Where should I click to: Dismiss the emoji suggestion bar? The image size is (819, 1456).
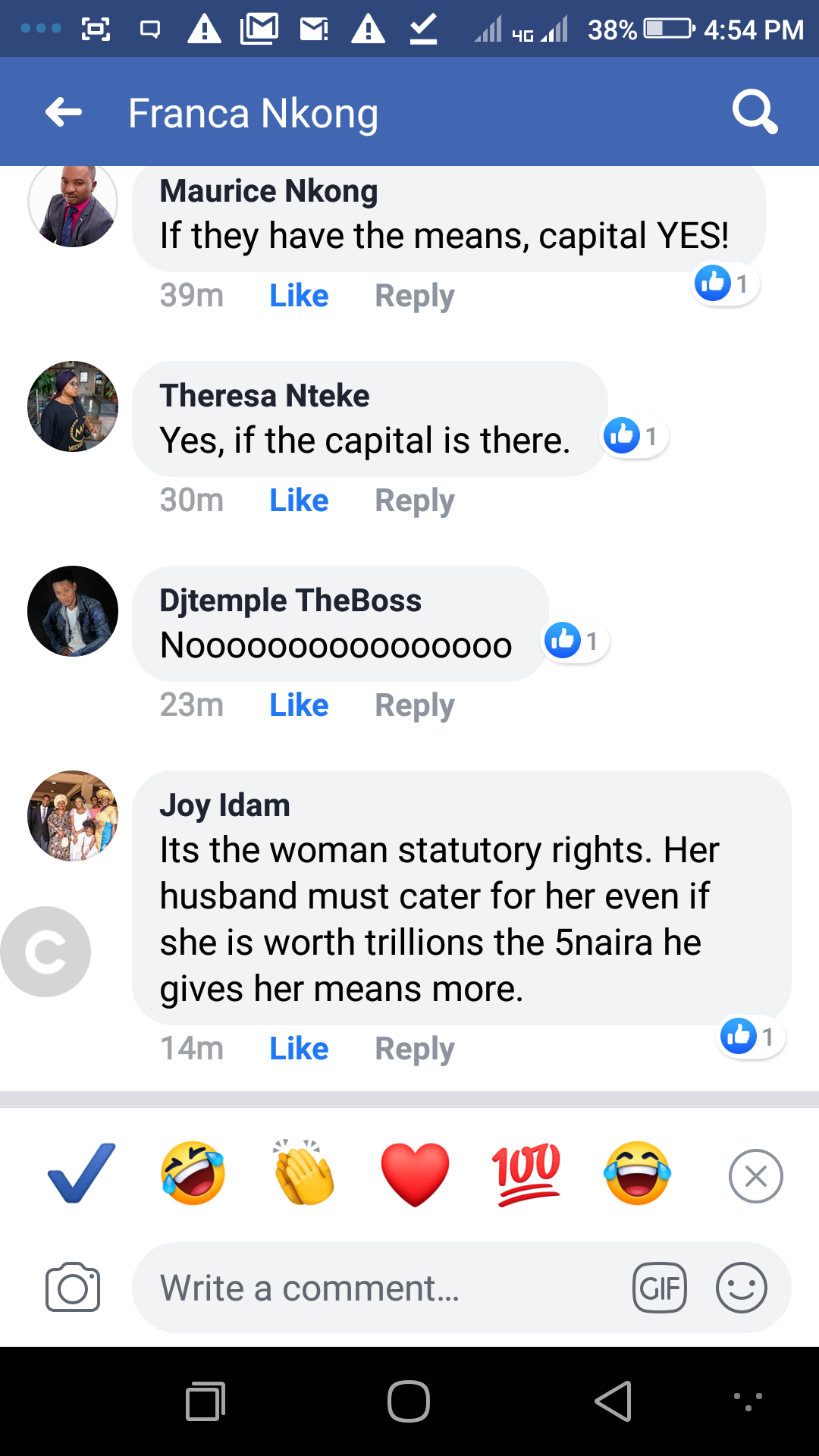(x=755, y=1176)
